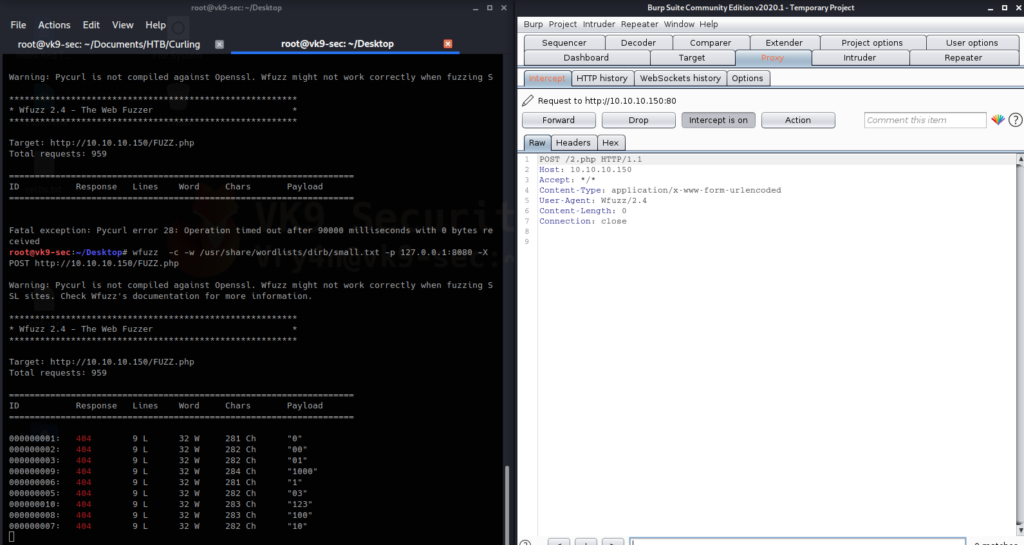Switch to the Decoder tab

pos(638,42)
